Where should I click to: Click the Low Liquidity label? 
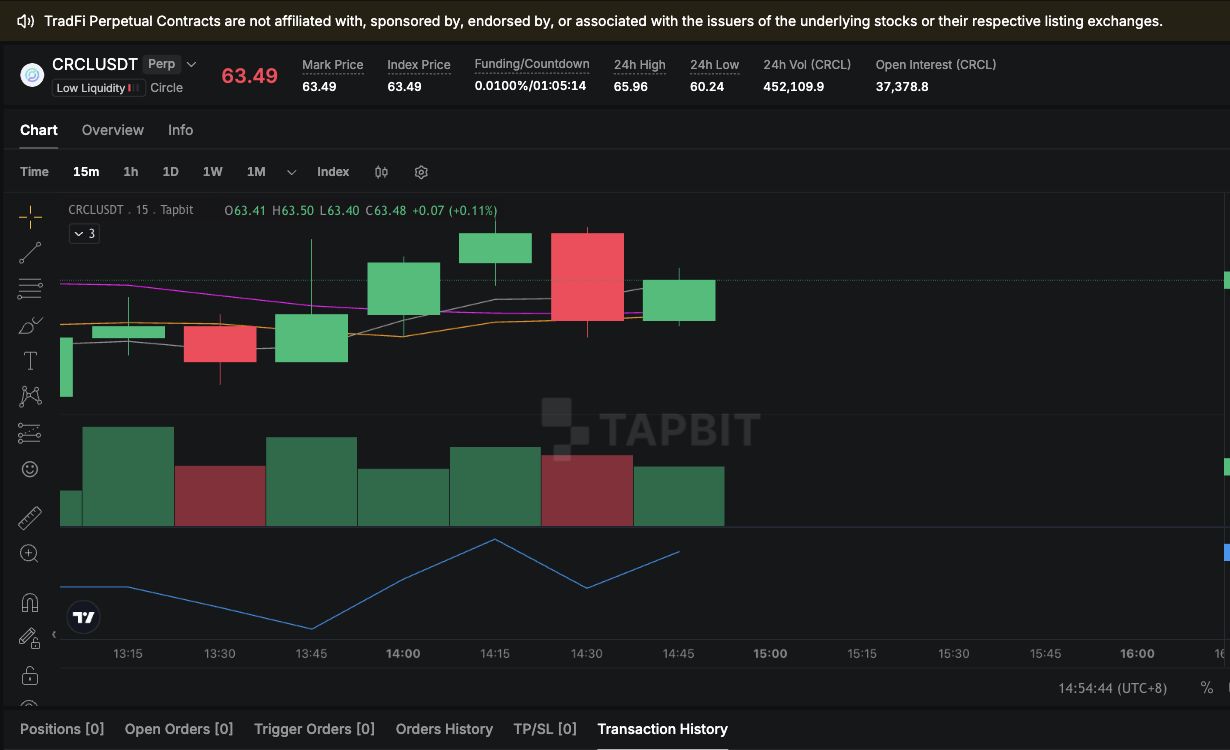pyautogui.click(x=99, y=88)
